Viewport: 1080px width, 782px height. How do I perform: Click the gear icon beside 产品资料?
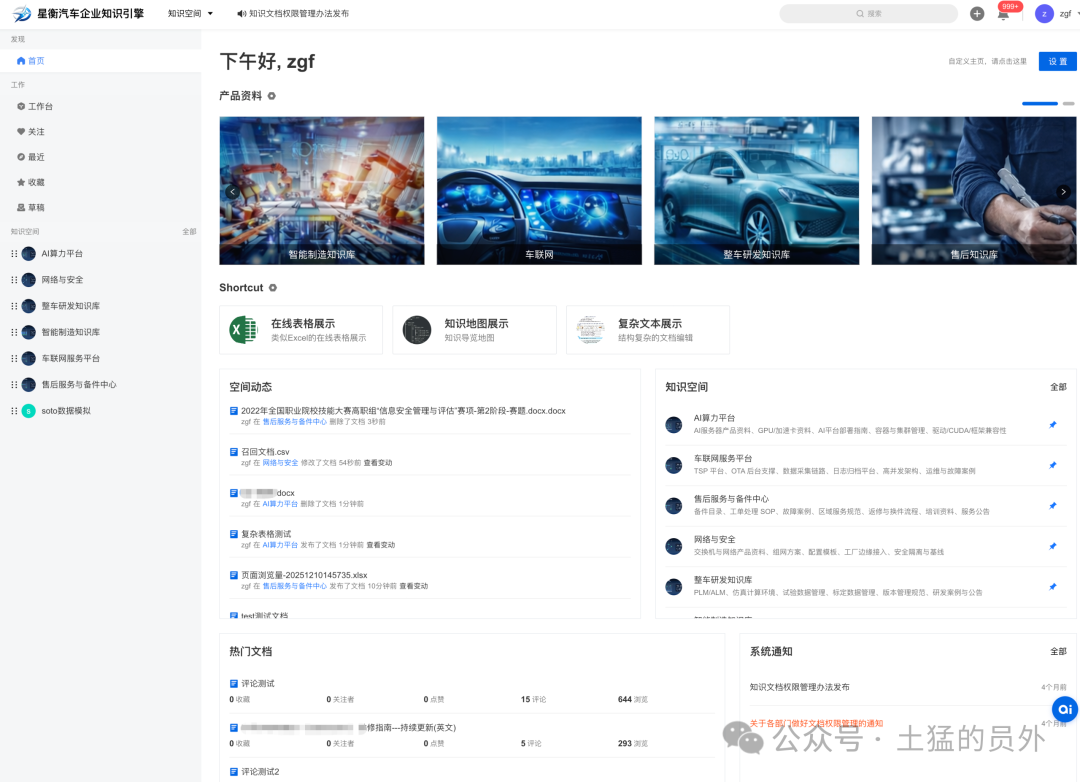(272, 96)
